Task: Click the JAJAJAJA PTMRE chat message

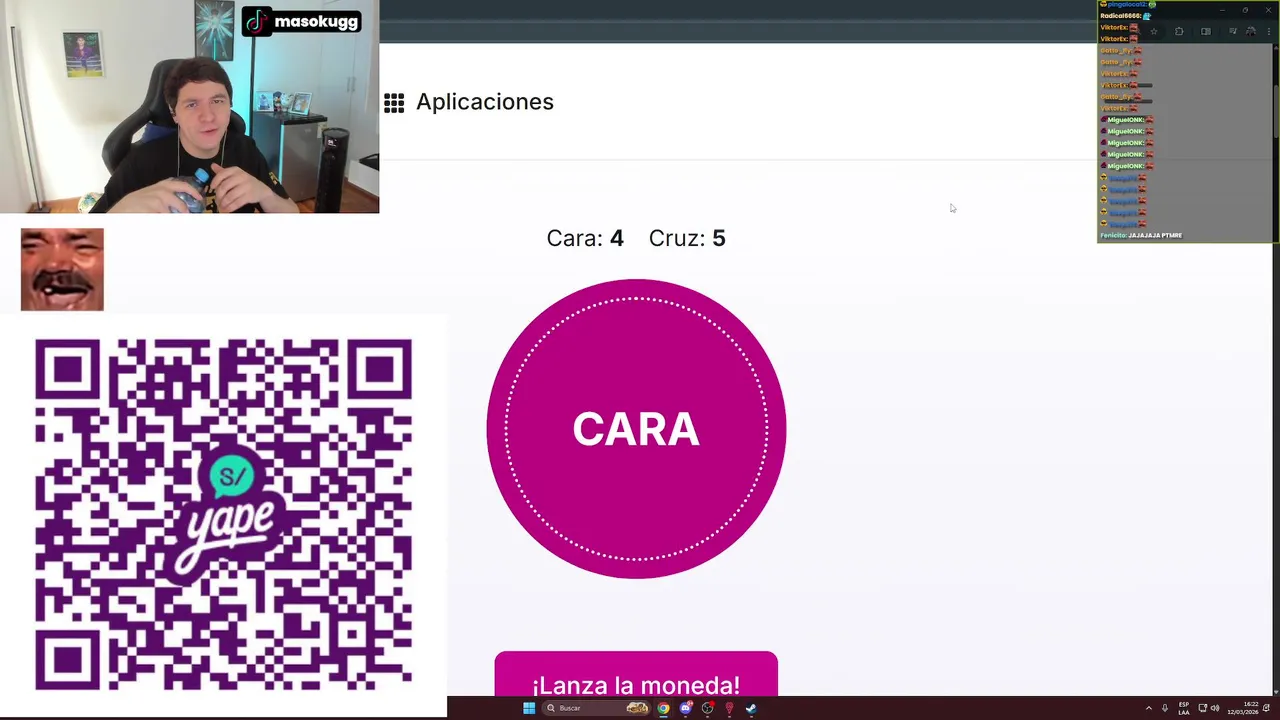Action: click(1141, 235)
